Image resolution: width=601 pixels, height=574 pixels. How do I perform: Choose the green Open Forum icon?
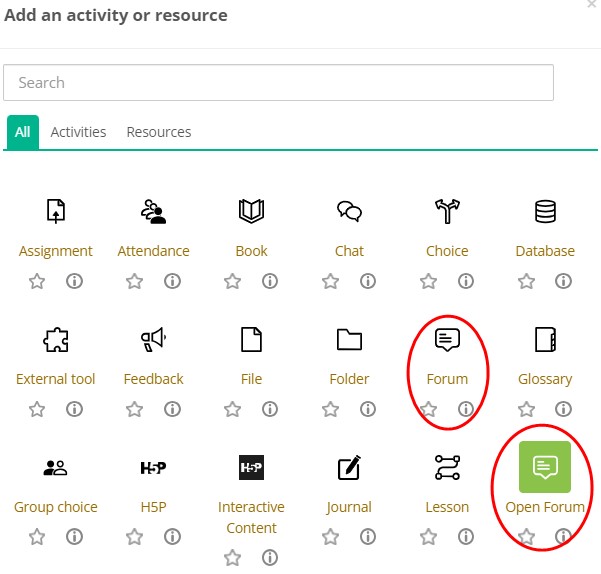point(545,467)
